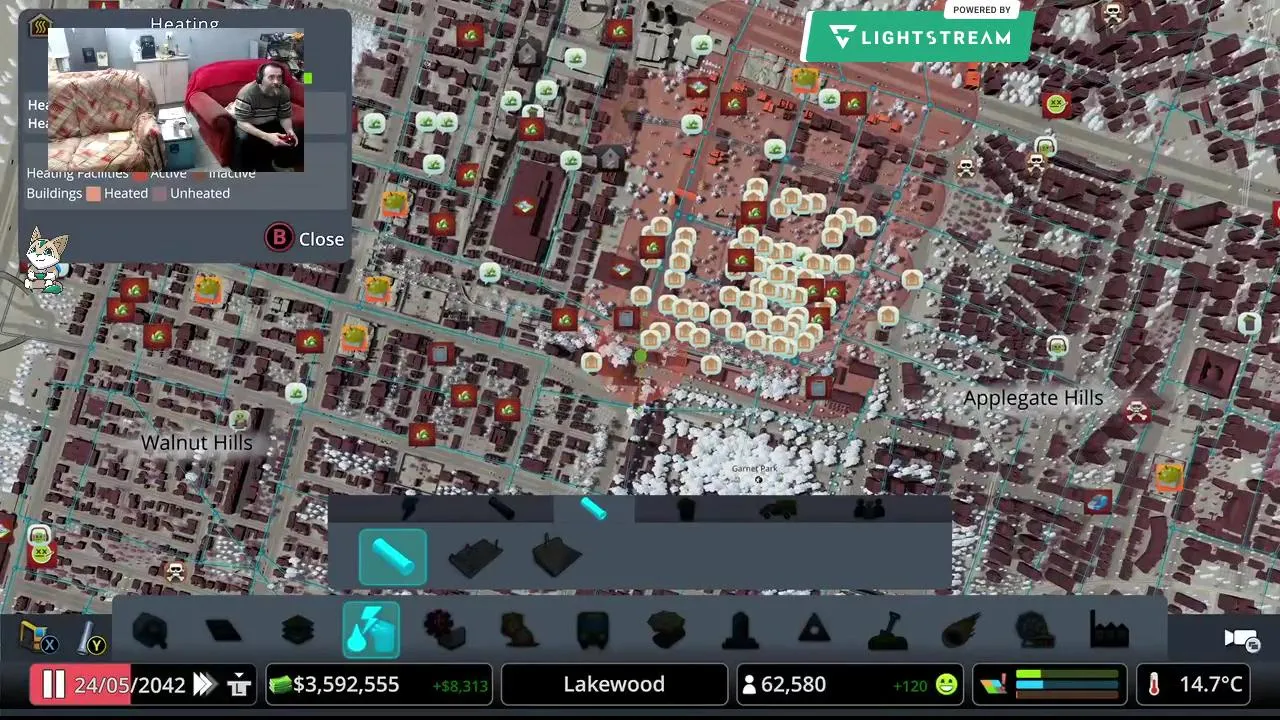Change game speed with fast-forward arrows

click(204, 685)
